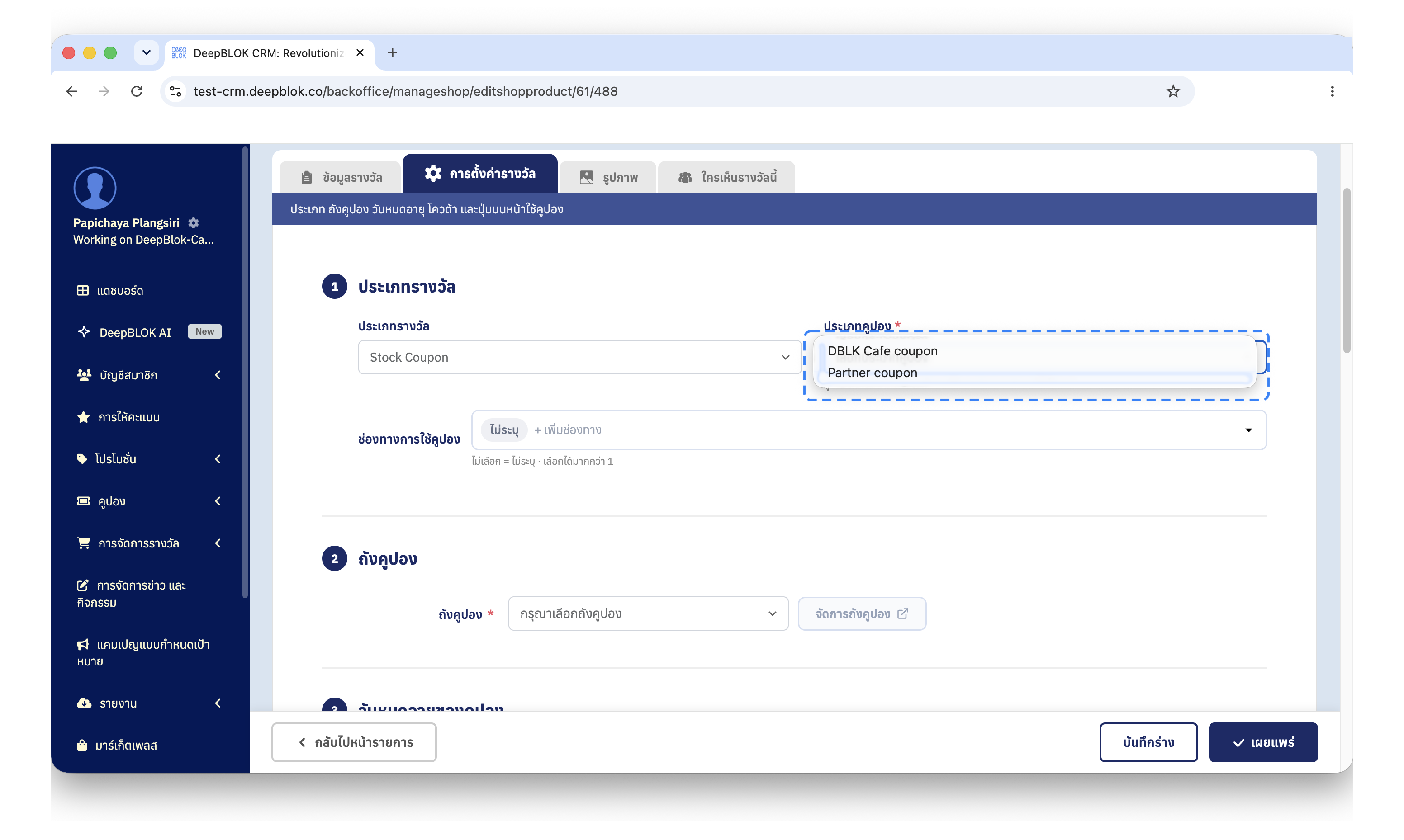1404x840 pixels.
Task: Go forward in browser history
Action: 104,91
